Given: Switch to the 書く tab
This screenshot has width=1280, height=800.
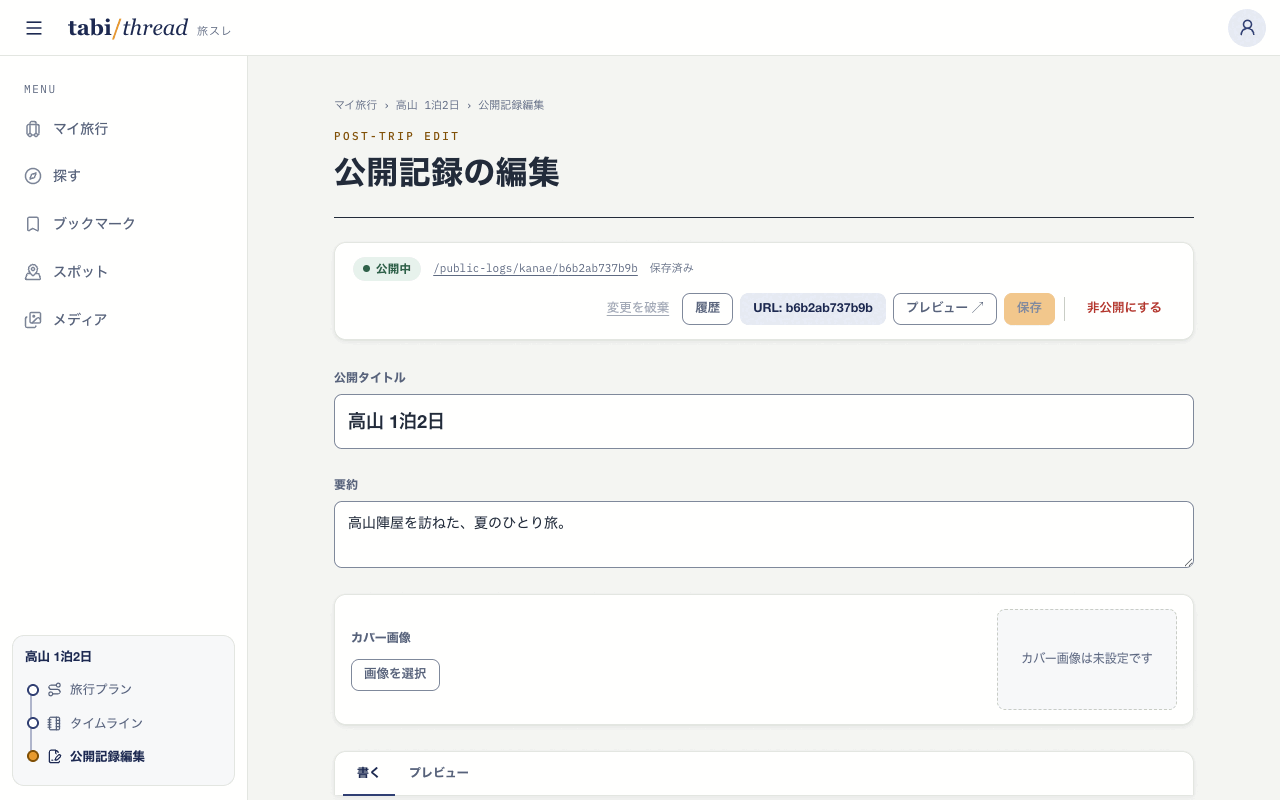Looking at the screenshot, I should [369, 773].
